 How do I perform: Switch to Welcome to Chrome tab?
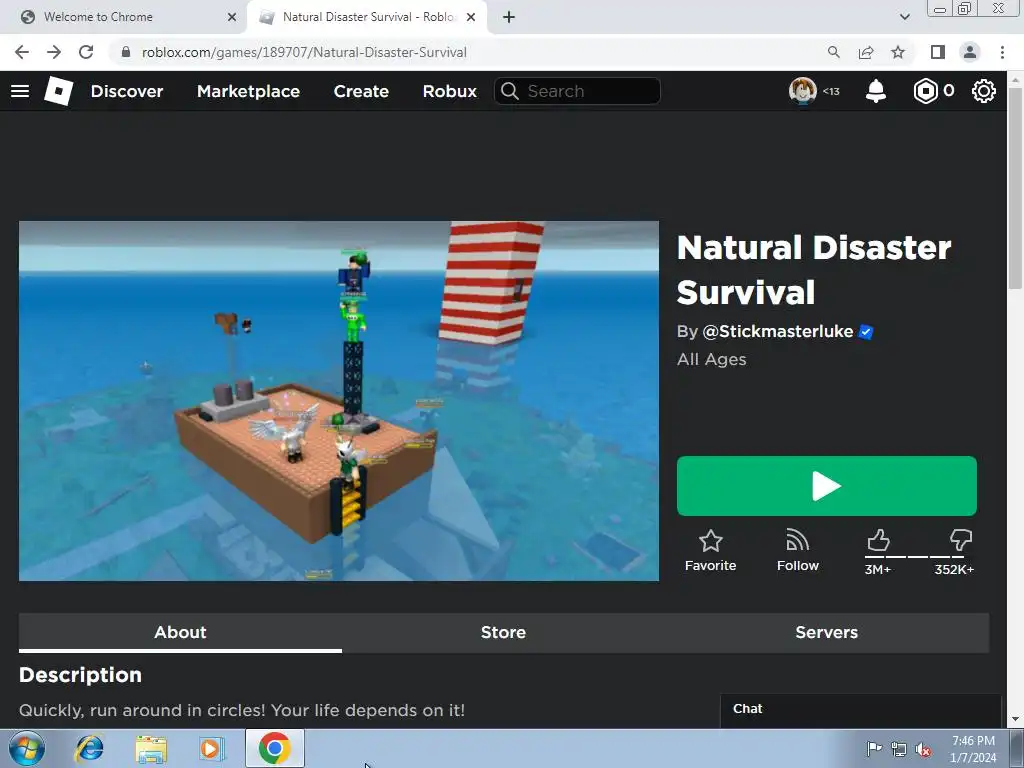click(x=124, y=17)
